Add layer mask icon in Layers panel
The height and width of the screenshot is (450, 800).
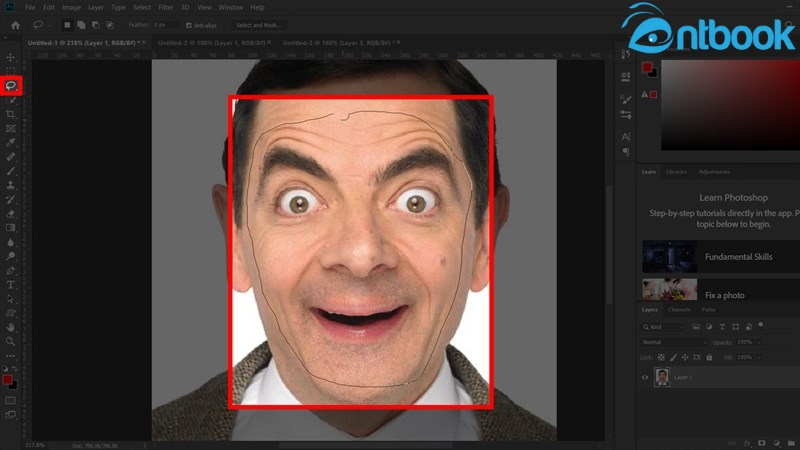762,443
